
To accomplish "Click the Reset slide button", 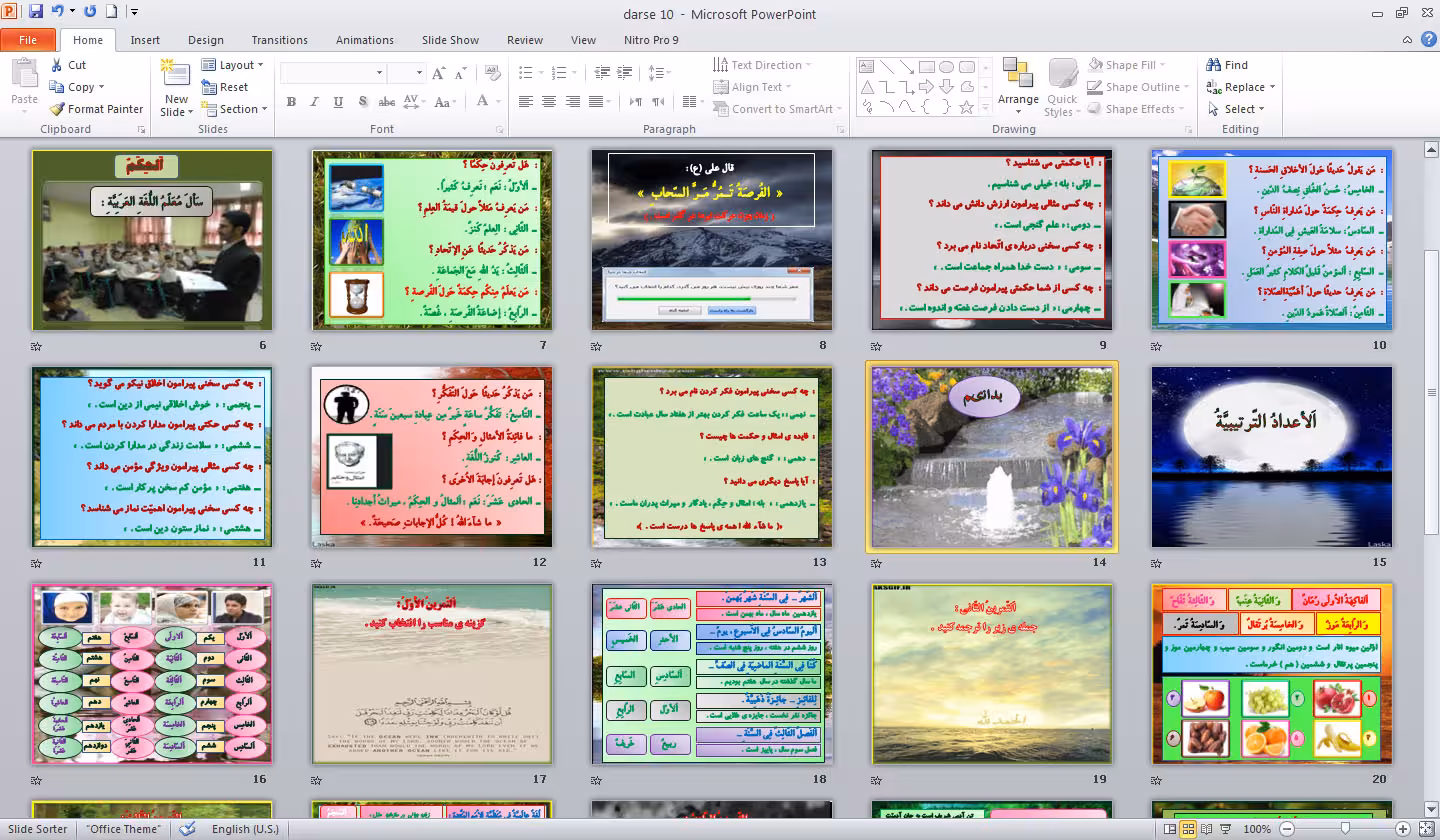I will [x=225, y=87].
